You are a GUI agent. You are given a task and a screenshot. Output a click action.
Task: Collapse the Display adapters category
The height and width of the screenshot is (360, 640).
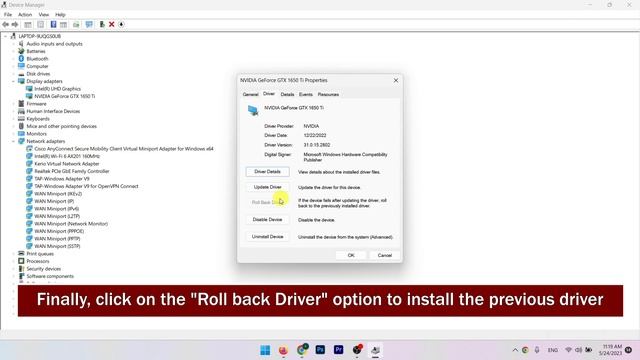tap(13, 81)
